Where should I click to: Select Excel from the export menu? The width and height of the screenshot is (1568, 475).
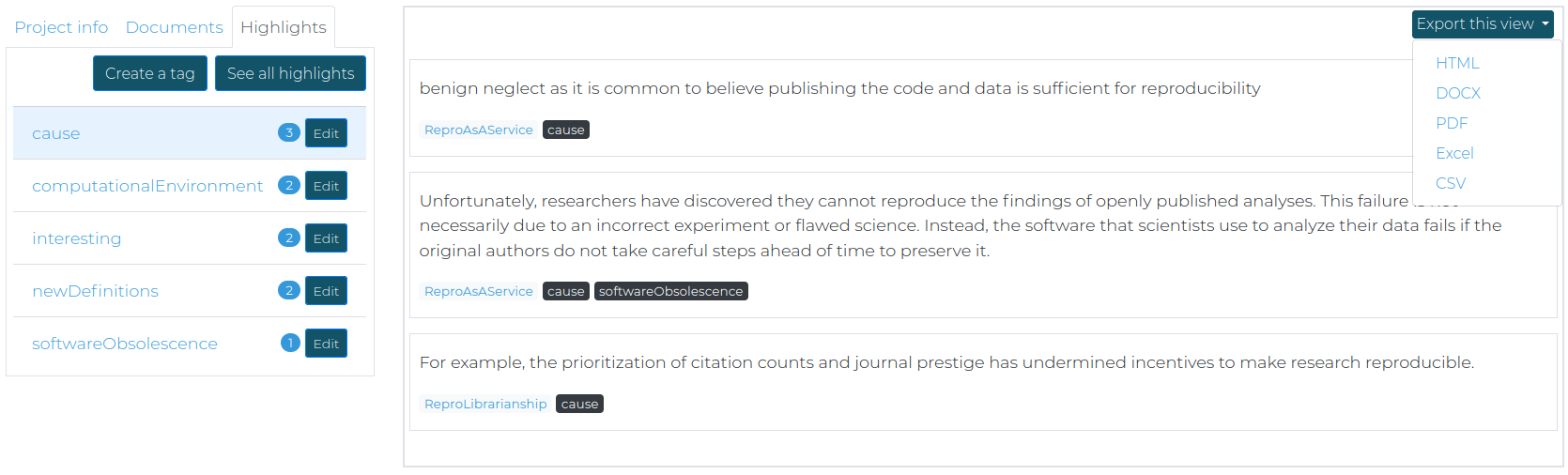1454,153
